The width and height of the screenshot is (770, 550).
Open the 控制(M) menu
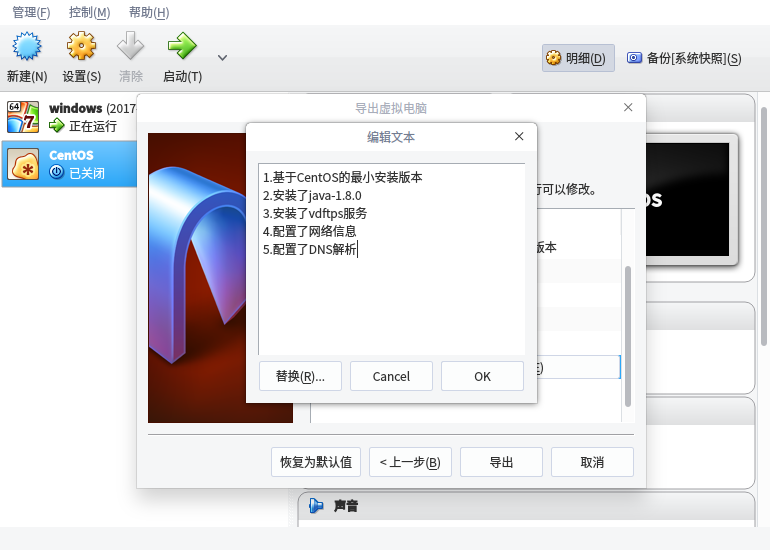[x=89, y=12]
